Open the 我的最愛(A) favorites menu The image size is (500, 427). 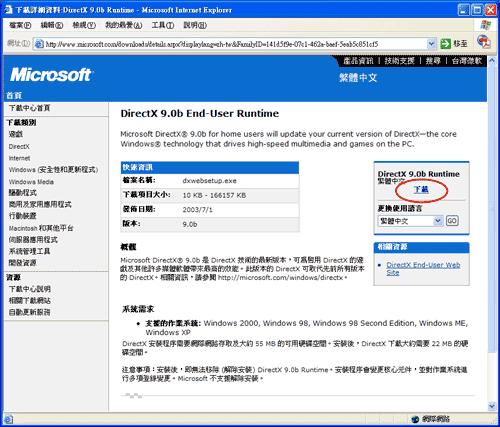point(124,25)
